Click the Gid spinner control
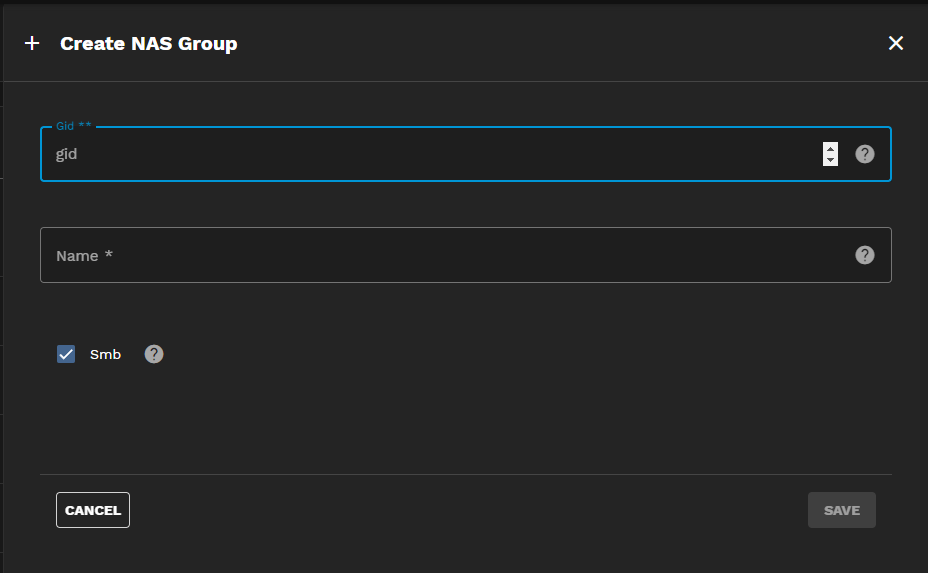The height and width of the screenshot is (573, 928). click(830, 154)
